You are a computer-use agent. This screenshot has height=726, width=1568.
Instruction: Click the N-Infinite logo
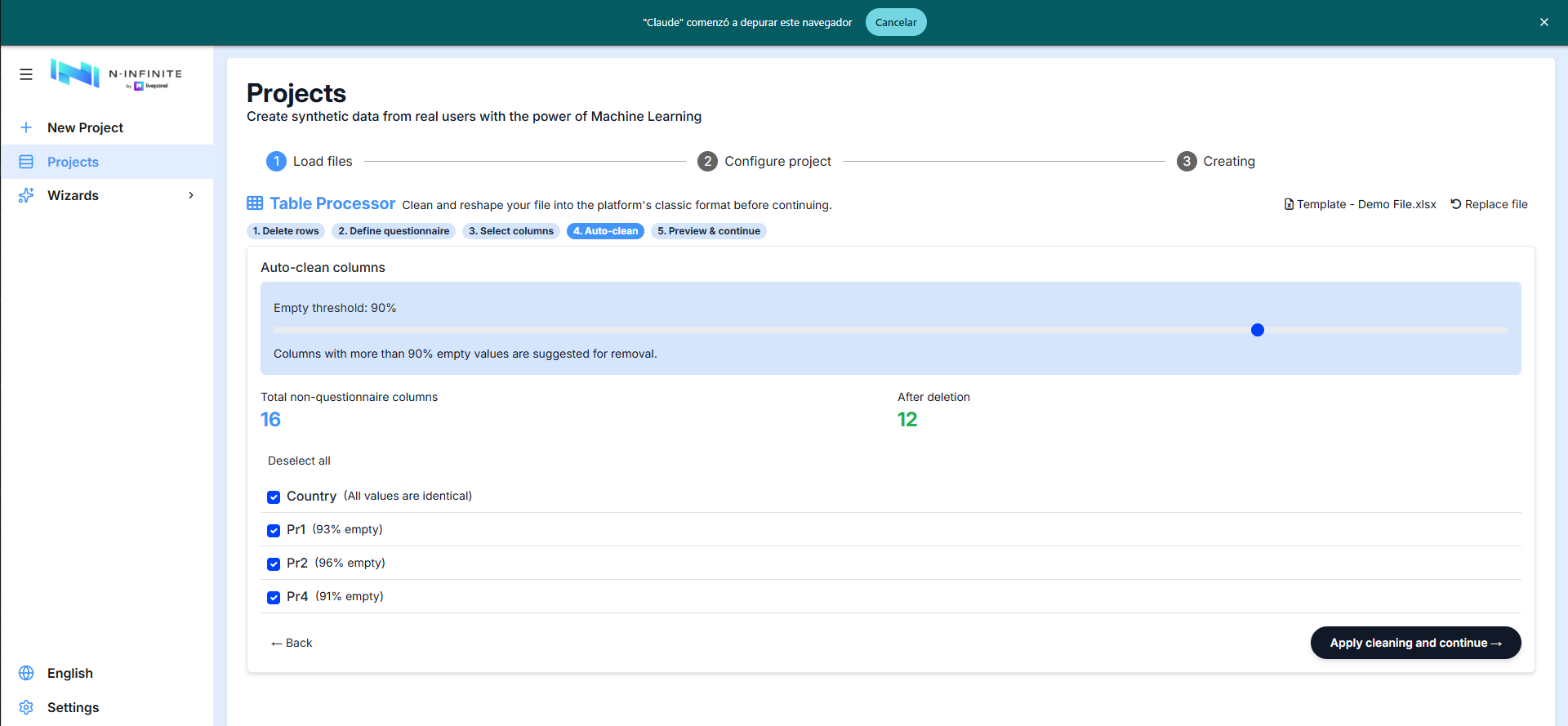click(x=116, y=74)
